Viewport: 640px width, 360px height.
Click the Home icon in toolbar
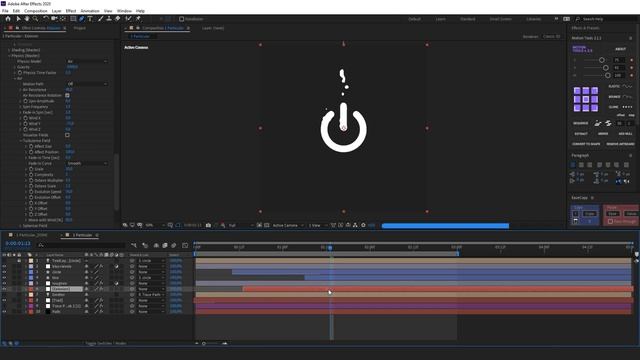8,19
